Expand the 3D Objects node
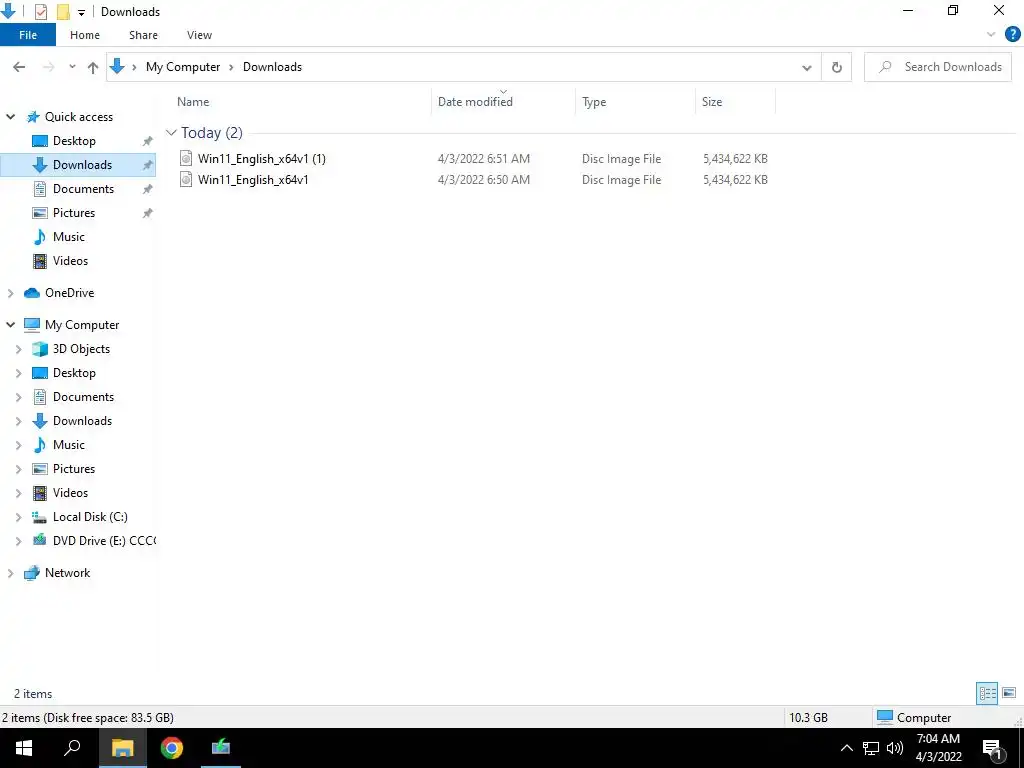This screenshot has height=768, width=1024. (x=18, y=349)
